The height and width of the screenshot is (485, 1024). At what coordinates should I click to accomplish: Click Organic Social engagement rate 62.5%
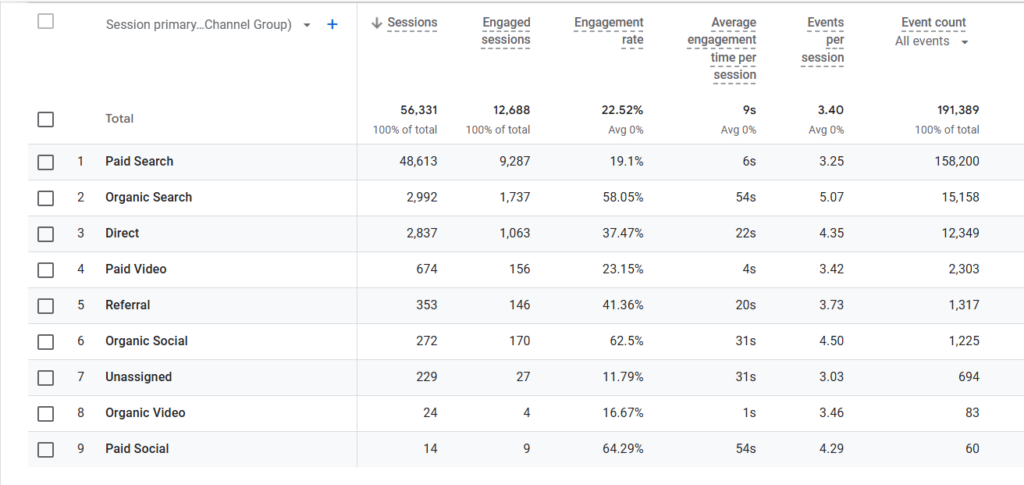coord(626,341)
